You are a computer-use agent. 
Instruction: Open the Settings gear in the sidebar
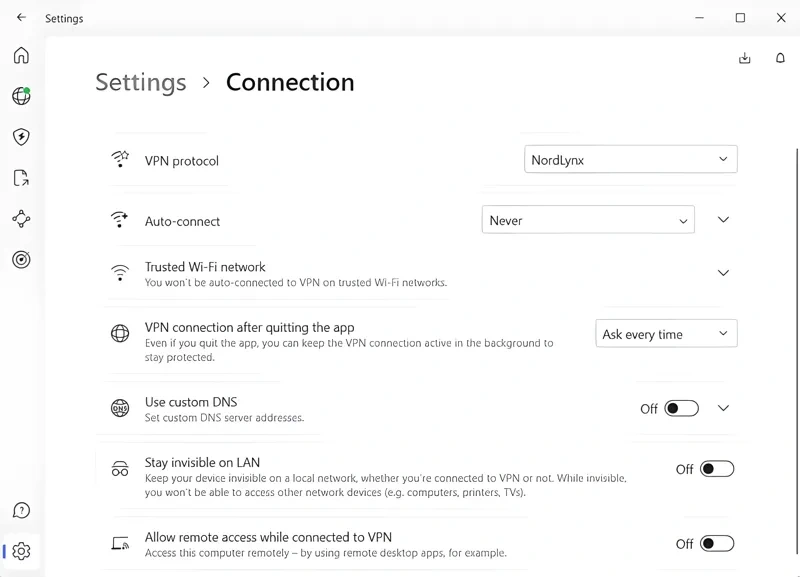(21, 551)
